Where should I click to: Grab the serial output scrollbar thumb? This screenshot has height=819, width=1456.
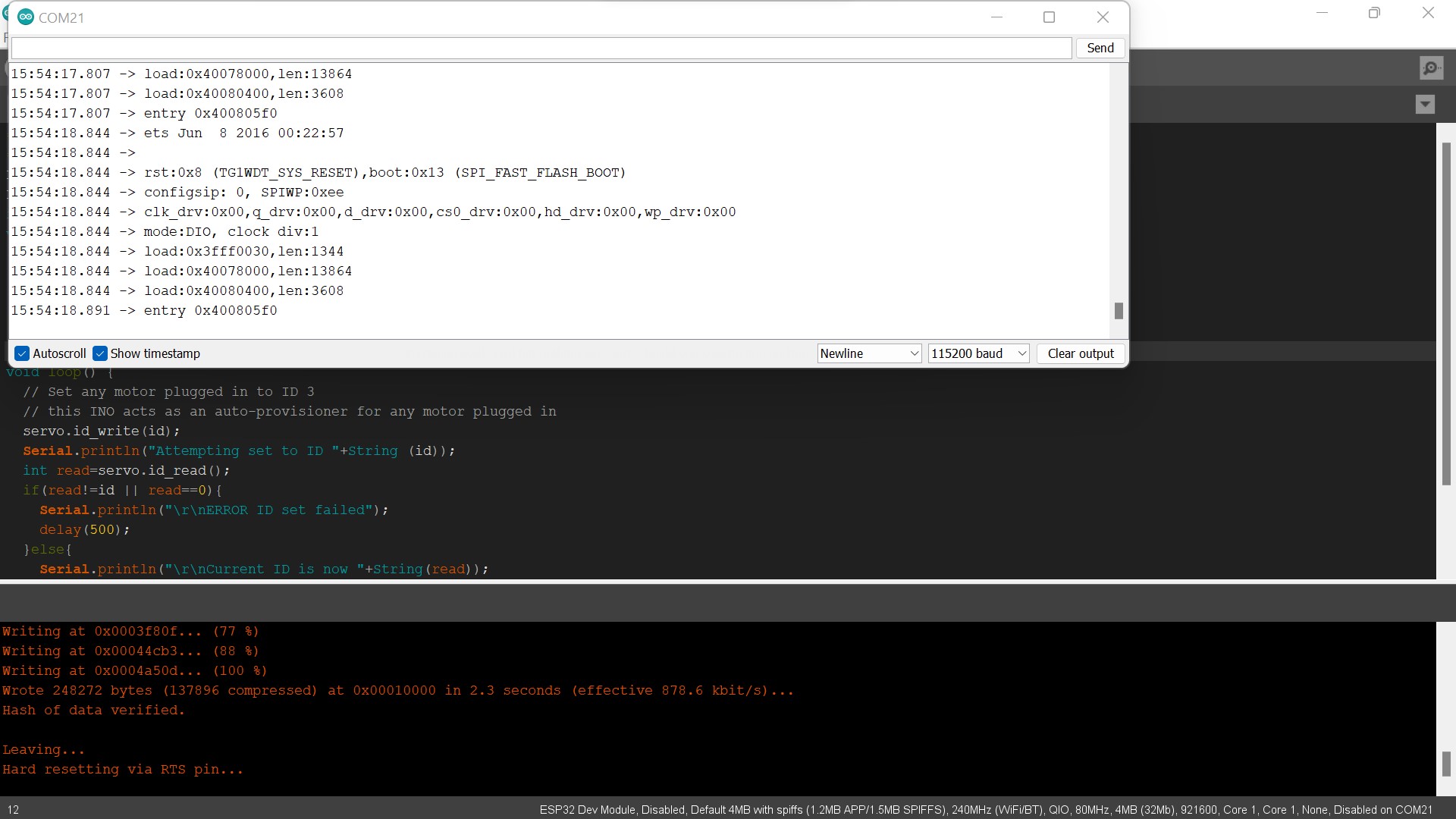1119,311
